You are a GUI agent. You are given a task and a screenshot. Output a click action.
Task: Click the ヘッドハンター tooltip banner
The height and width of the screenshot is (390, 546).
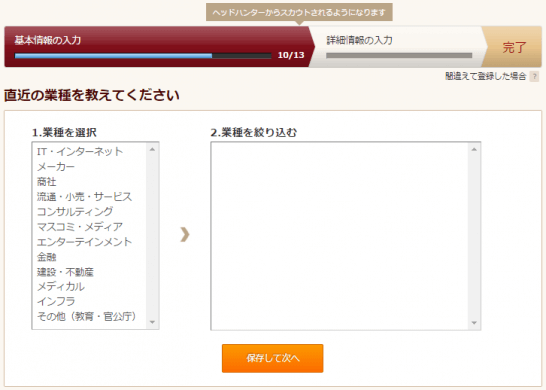[x=299, y=13]
